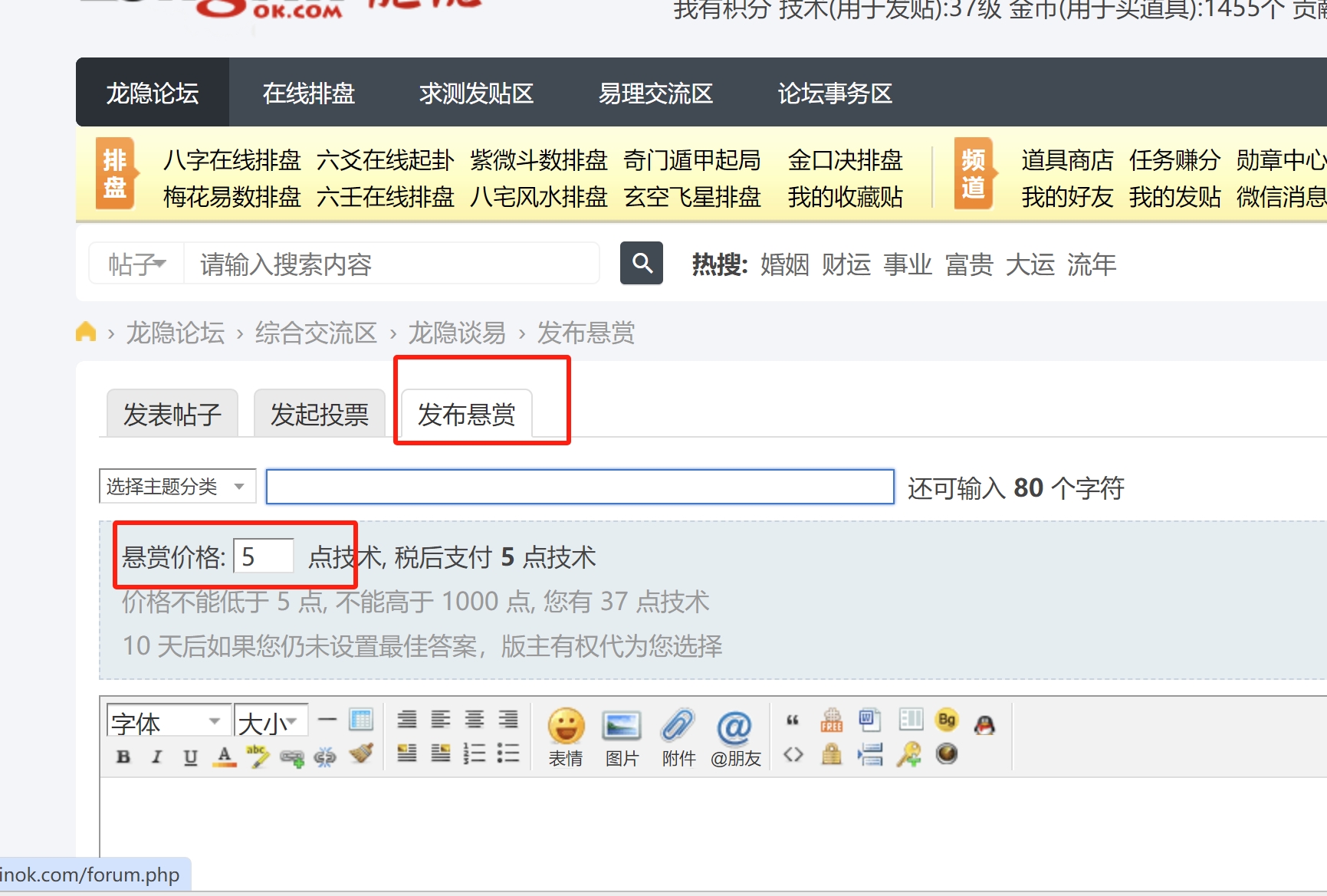Insert a table into the post
1327x896 pixels.
coord(361,719)
